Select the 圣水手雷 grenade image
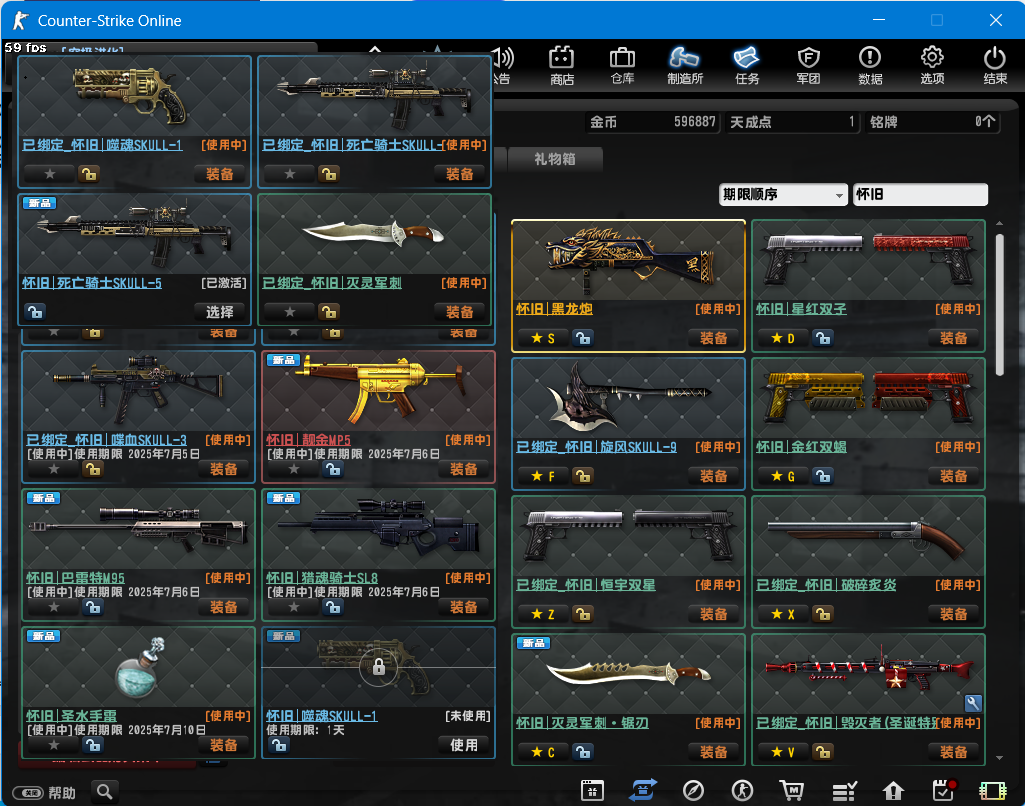Image resolution: width=1025 pixels, height=806 pixels. pos(139,668)
